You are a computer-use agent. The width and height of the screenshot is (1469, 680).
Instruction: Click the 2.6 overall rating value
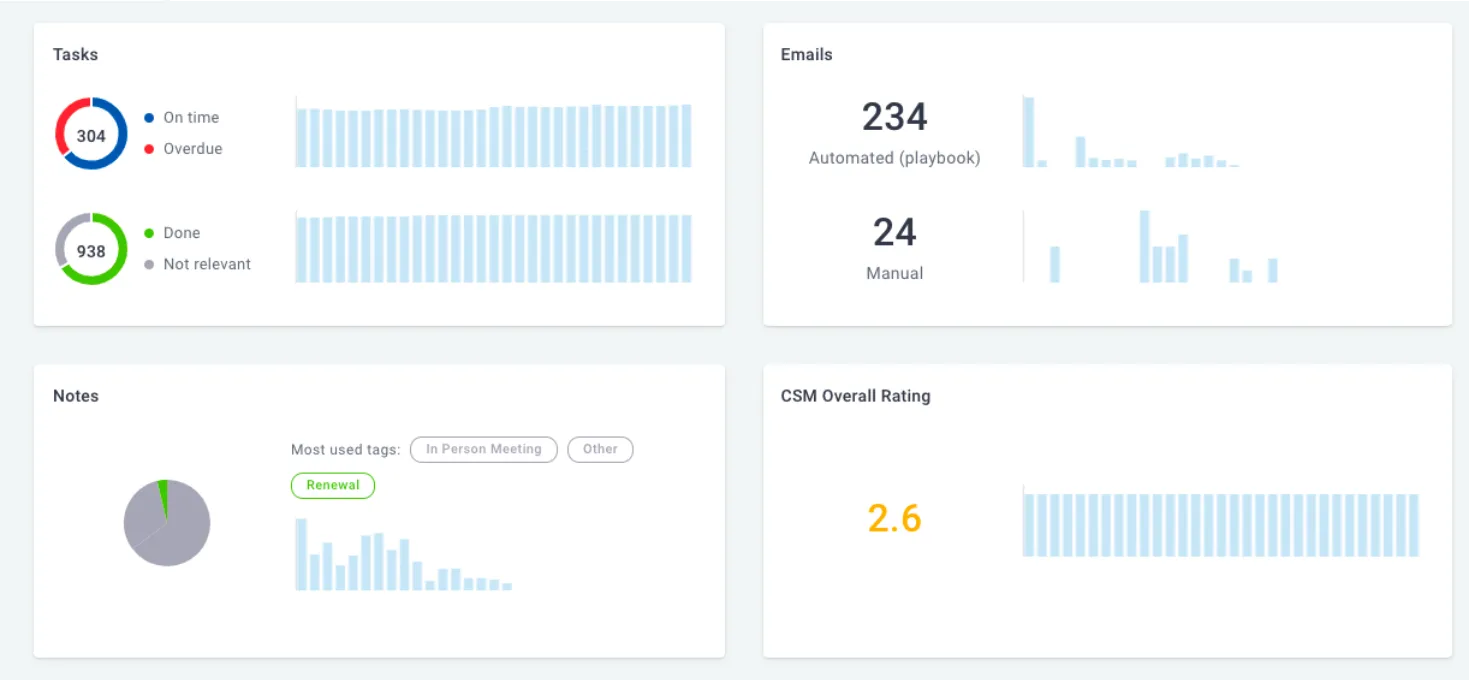pyautogui.click(x=894, y=518)
